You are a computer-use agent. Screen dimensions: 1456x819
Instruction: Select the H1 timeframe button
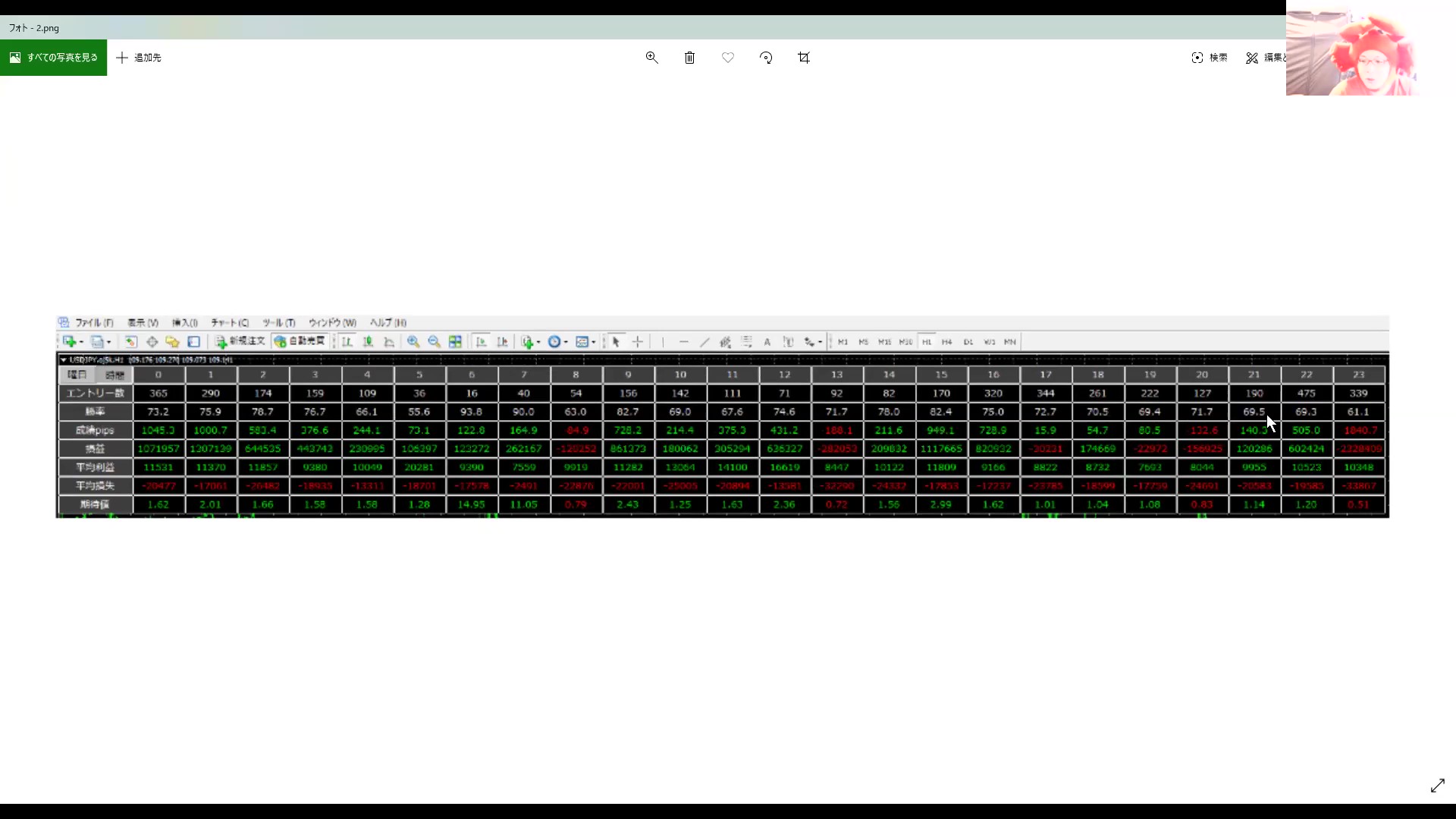pyautogui.click(x=926, y=342)
